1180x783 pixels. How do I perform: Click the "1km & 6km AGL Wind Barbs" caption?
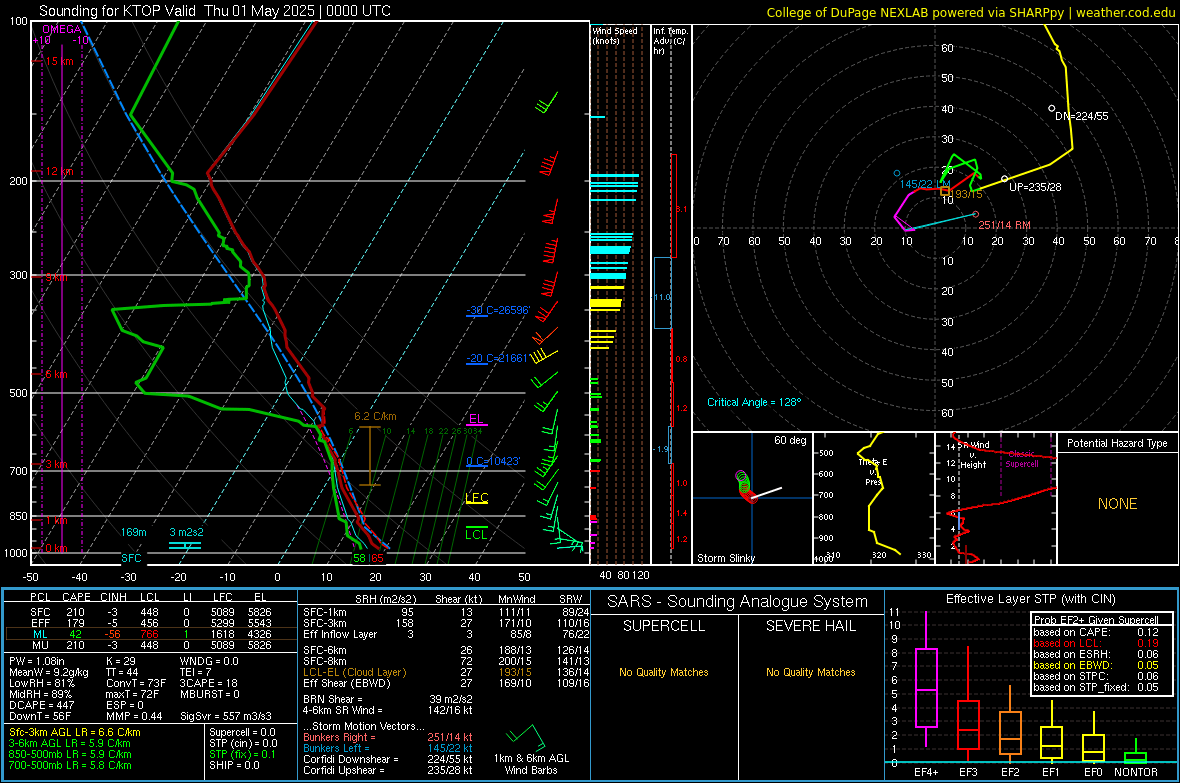pos(531,764)
